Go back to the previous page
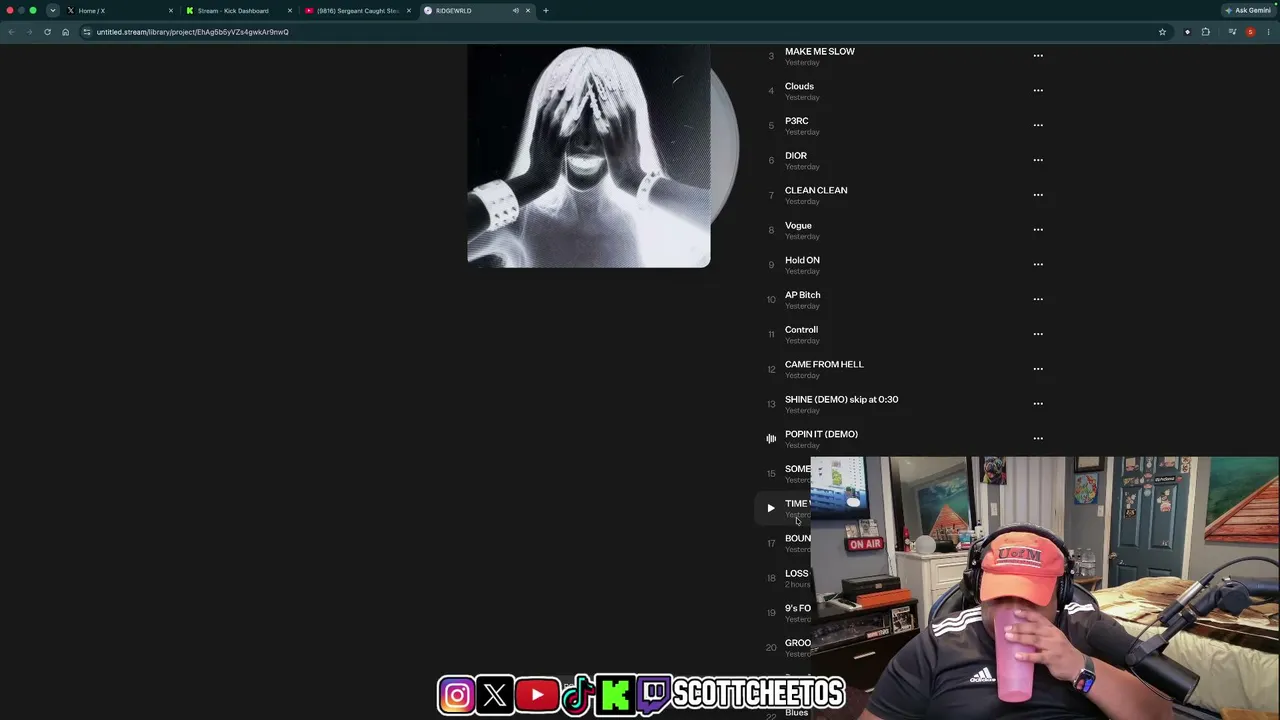This screenshot has width=1280, height=720. [11, 32]
